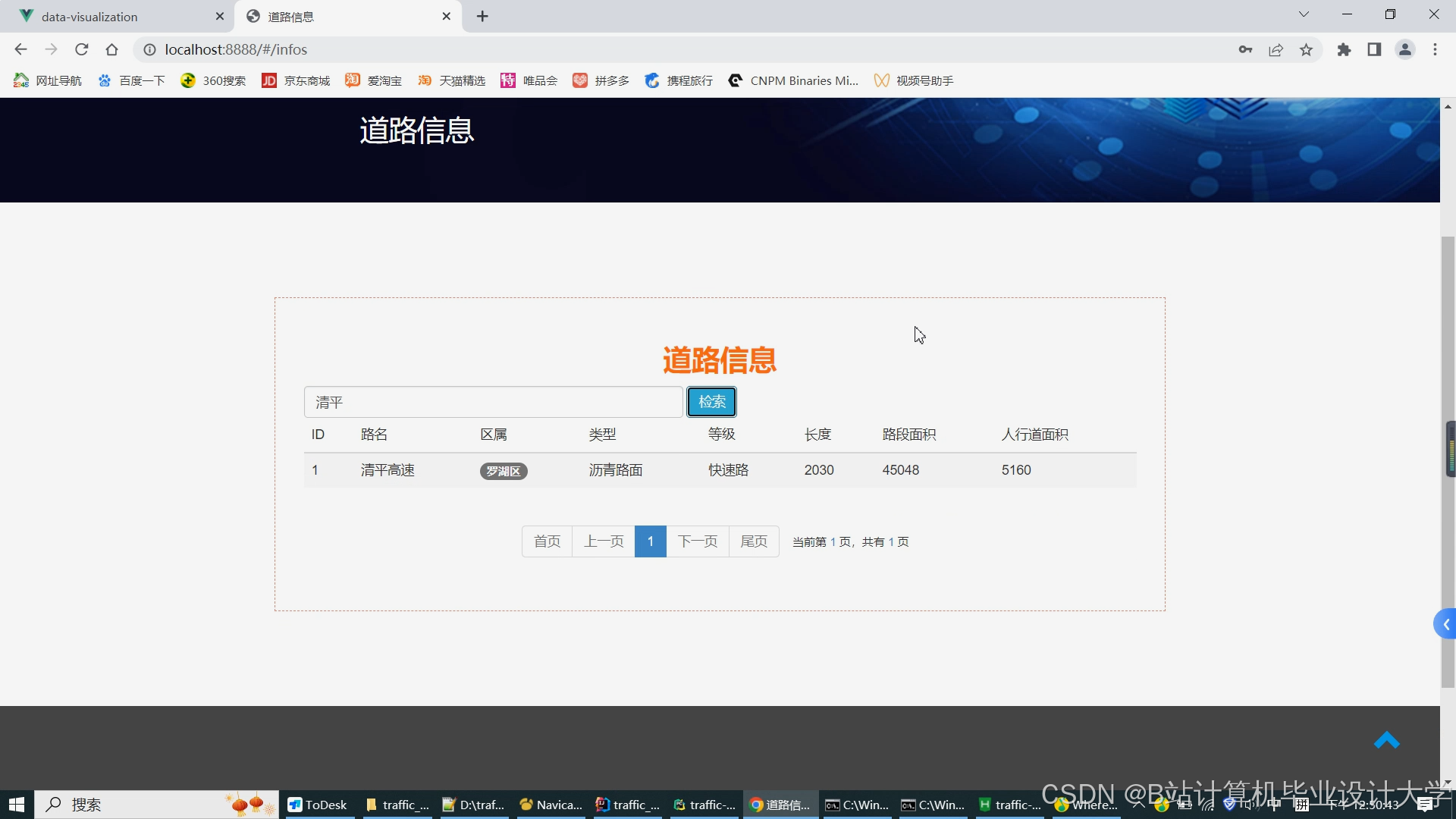Image resolution: width=1456 pixels, height=819 pixels.
Task: Click the road name search field
Action: [493, 402]
